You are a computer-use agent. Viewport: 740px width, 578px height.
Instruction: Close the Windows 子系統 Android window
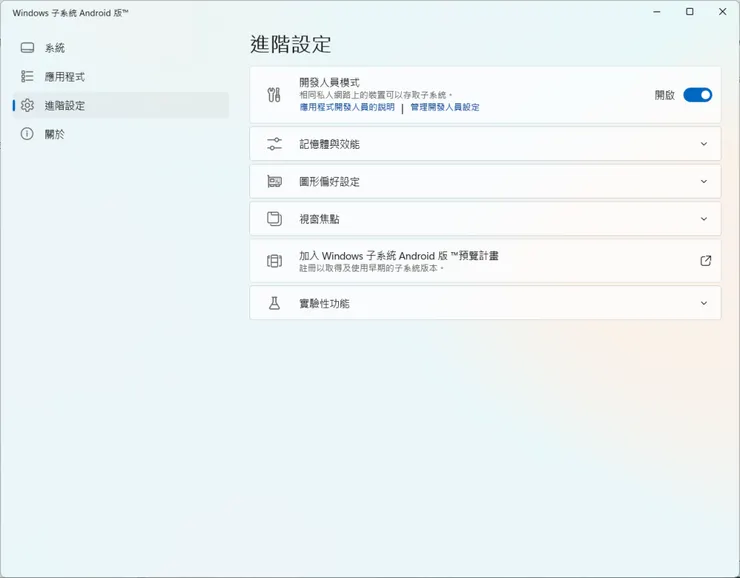pos(723,12)
